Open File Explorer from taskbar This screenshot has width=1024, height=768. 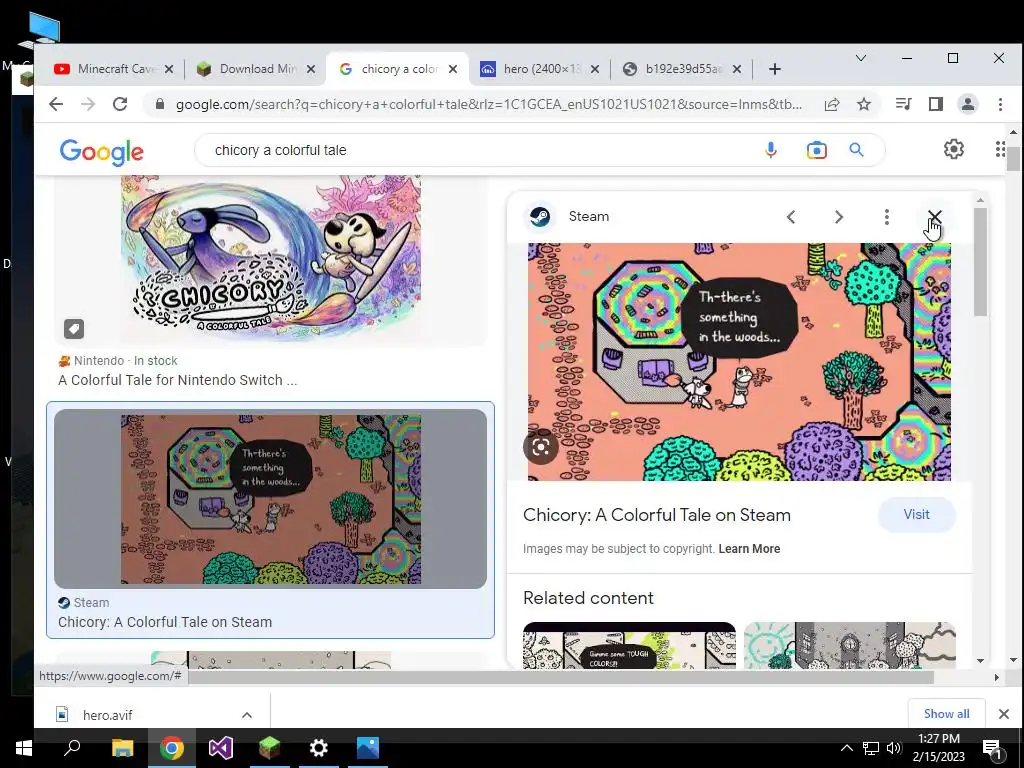click(122, 748)
